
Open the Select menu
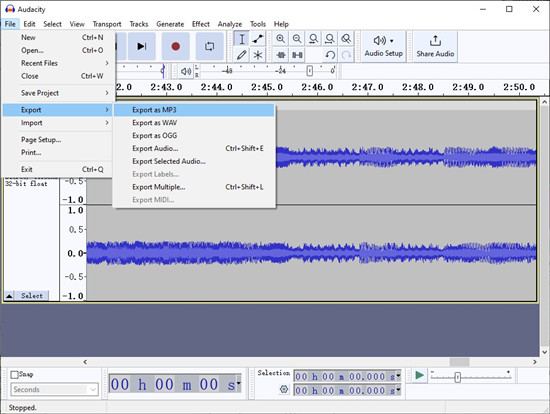tap(52, 24)
